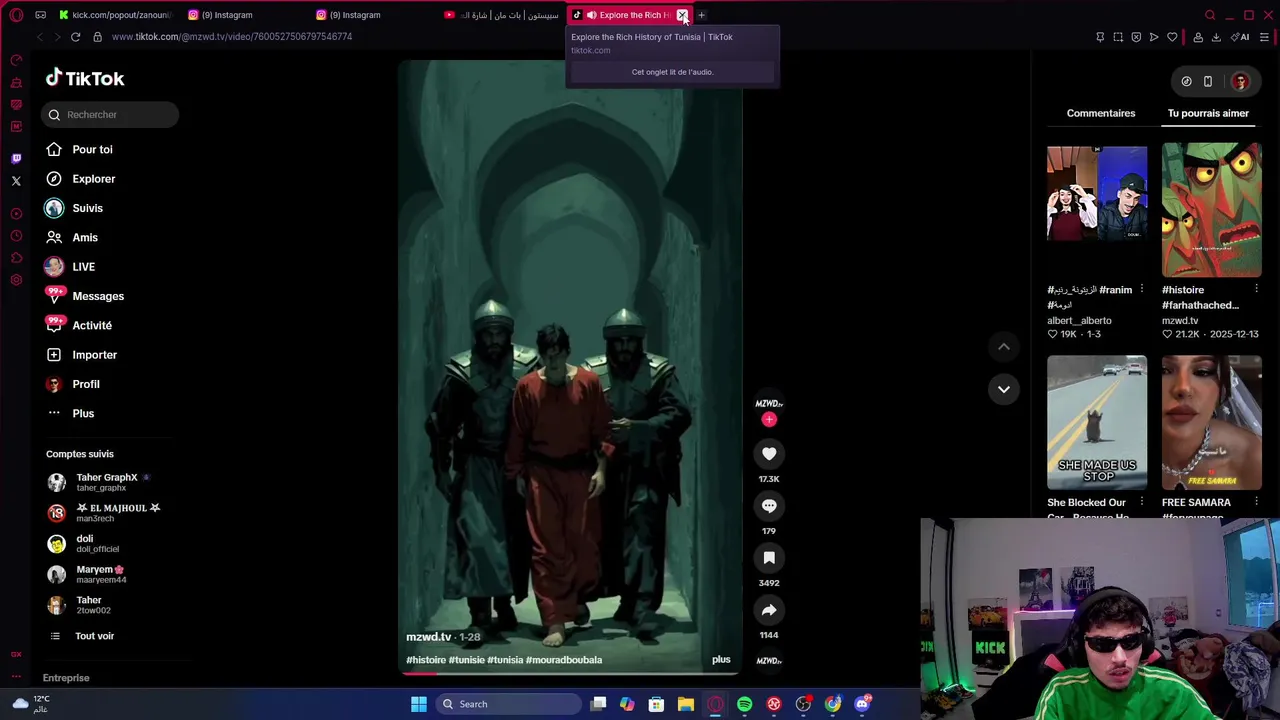The height and width of the screenshot is (720, 1280).
Task: Click the phone app icon in top pill
Action: coord(1207,82)
